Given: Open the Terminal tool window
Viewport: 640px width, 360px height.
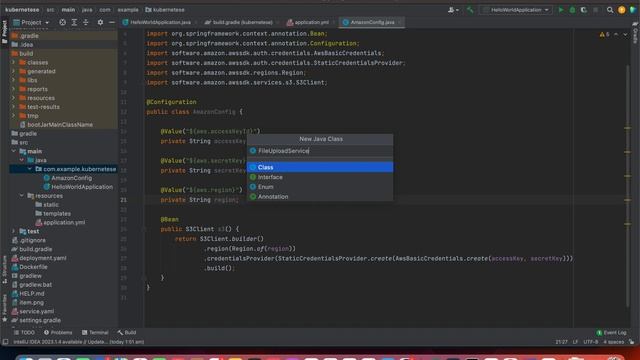Looking at the screenshot, I should click(95, 333).
